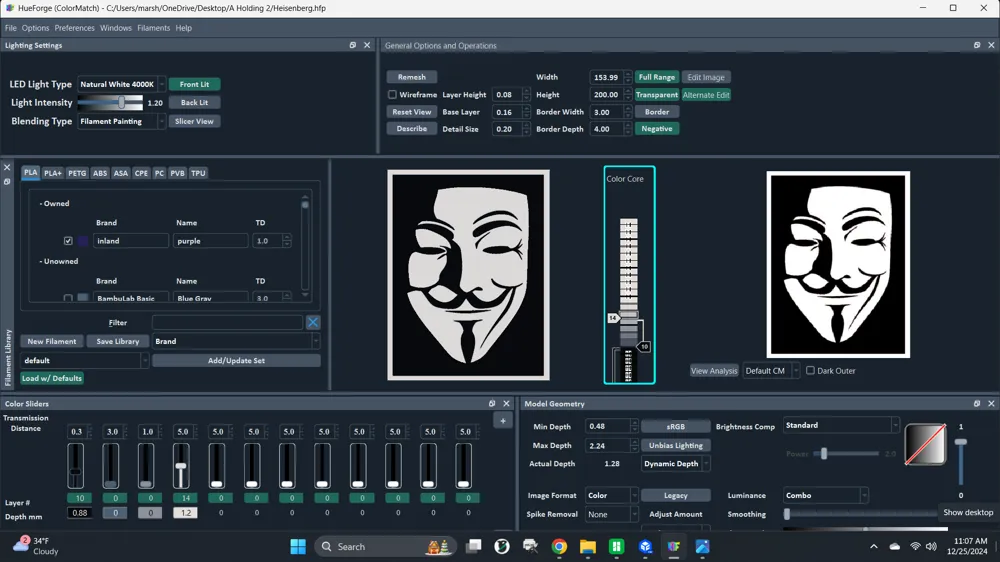Click the New Filament button
The height and width of the screenshot is (562, 1000).
tap(52, 341)
